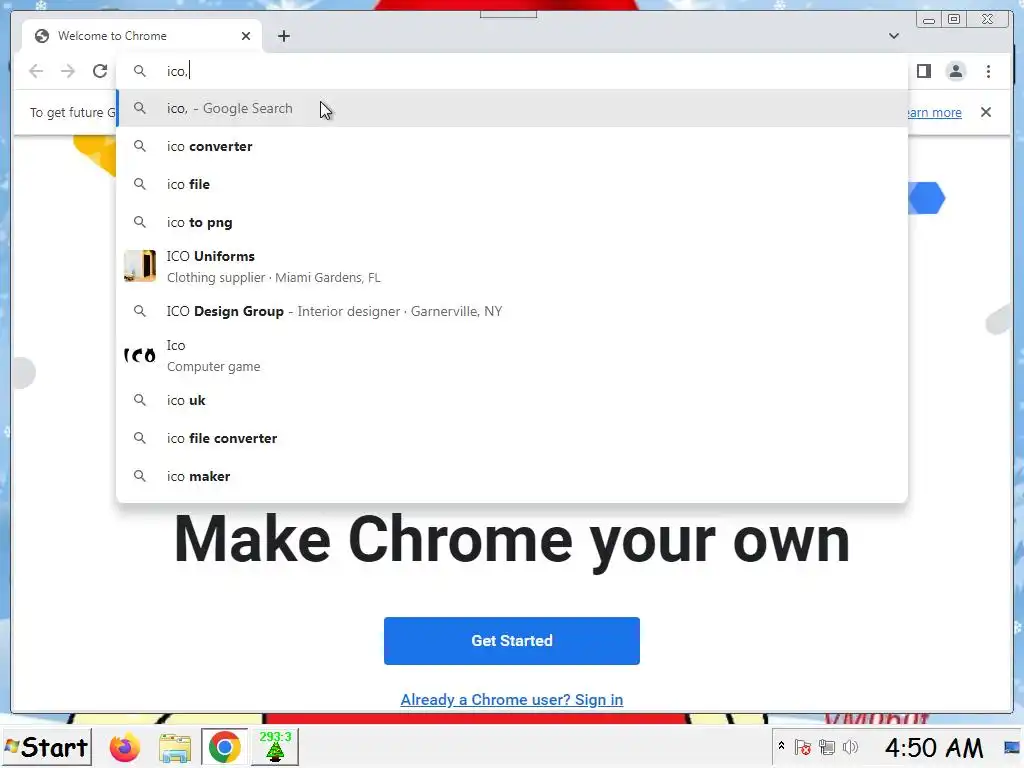The height and width of the screenshot is (768, 1024).
Task: Select the Welcome to Chrome tab
Action: pyautogui.click(x=142, y=36)
